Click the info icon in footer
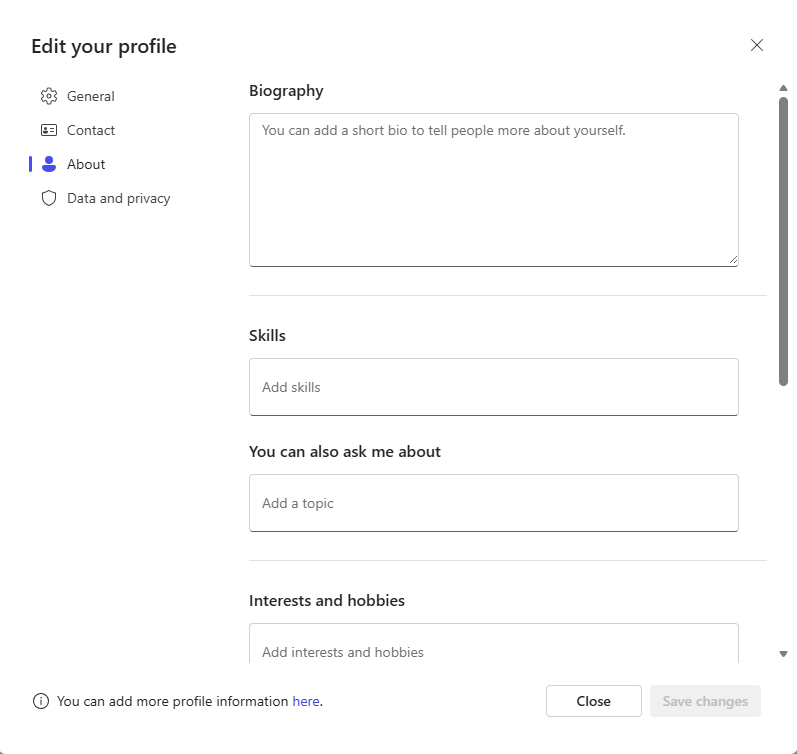The height and width of the screenshot is (754, 797). pyautogui.click(x=41, y=701)
